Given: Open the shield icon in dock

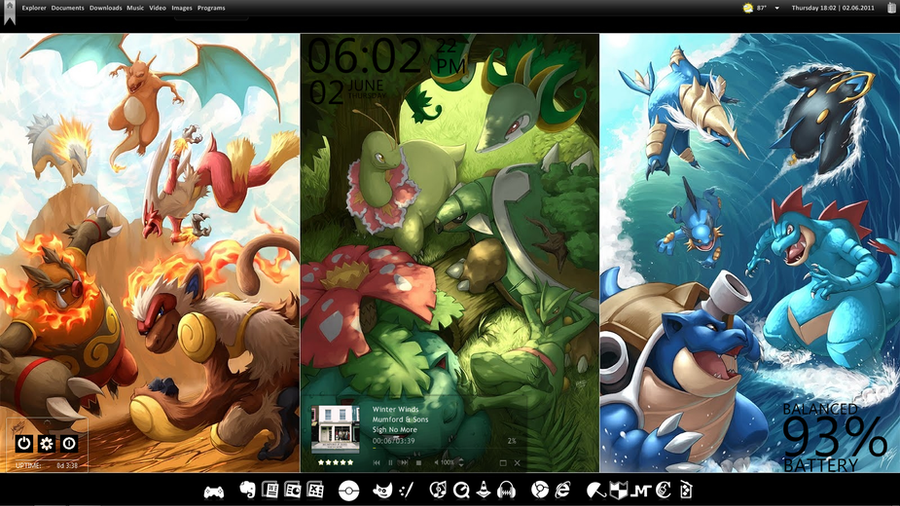Looking at the screenshot, I should 618,491.
